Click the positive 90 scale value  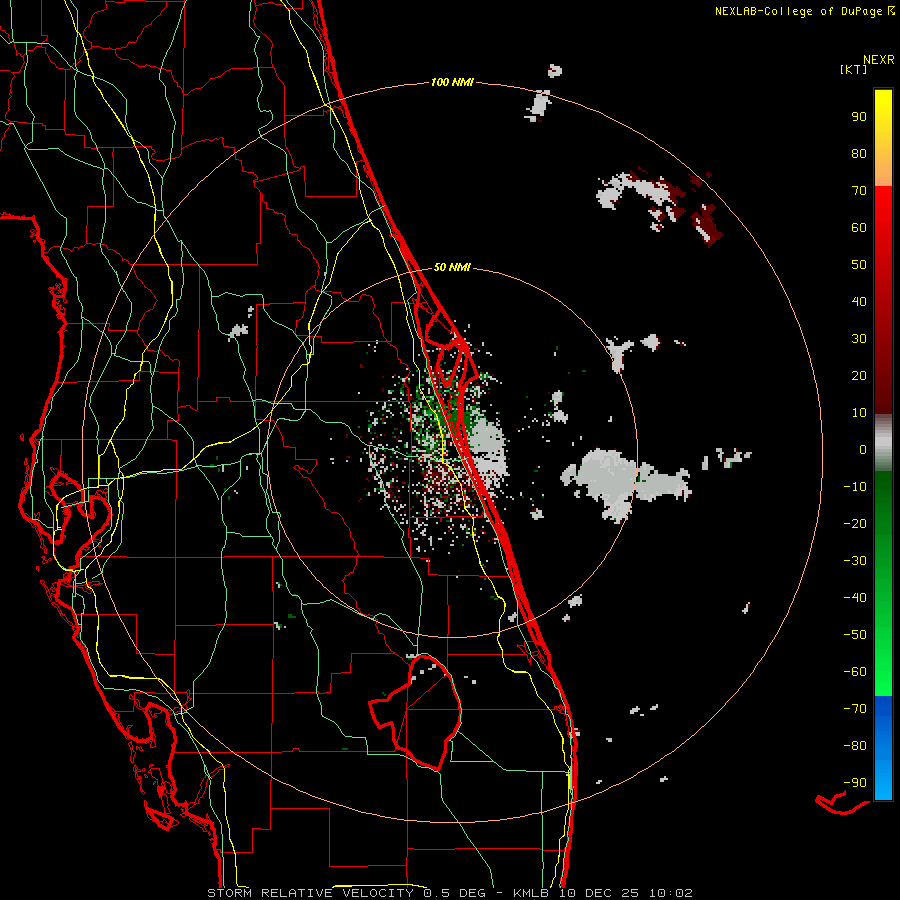859,117
